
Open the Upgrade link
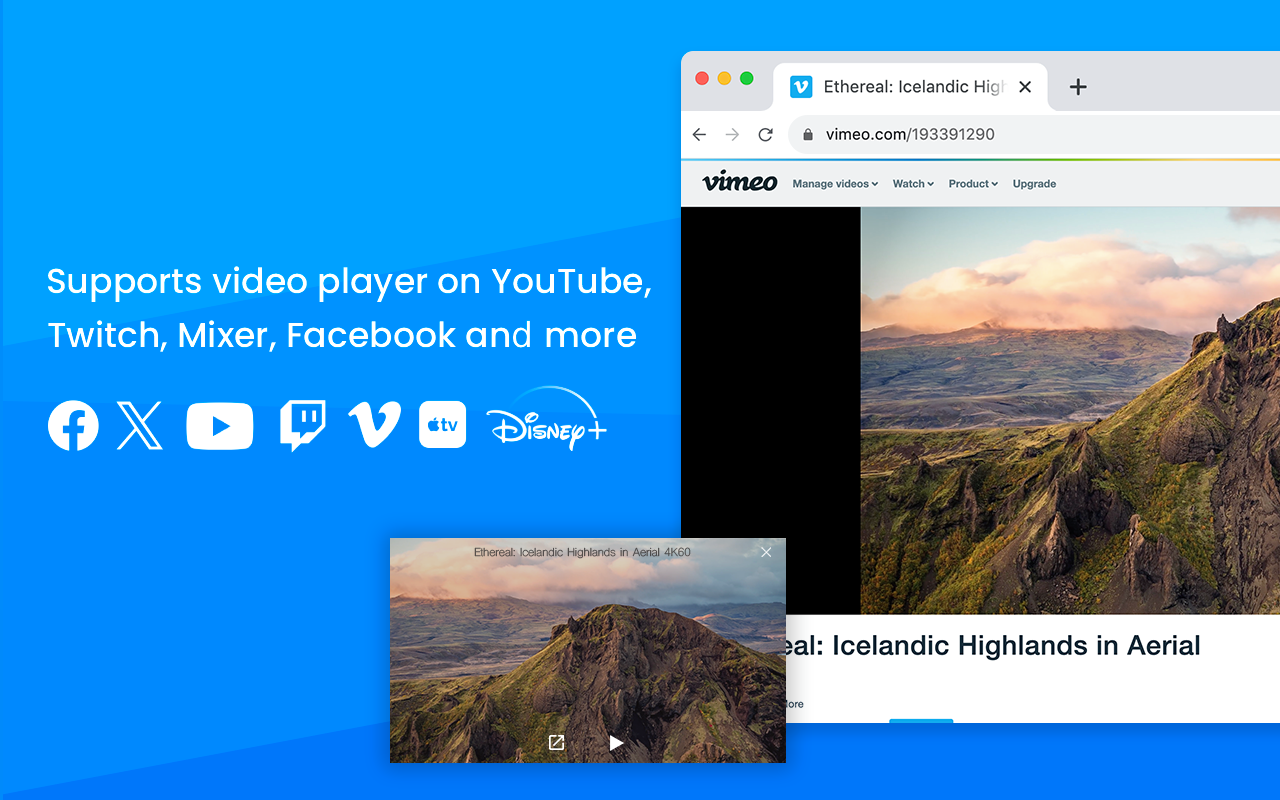coord(1034,184)
